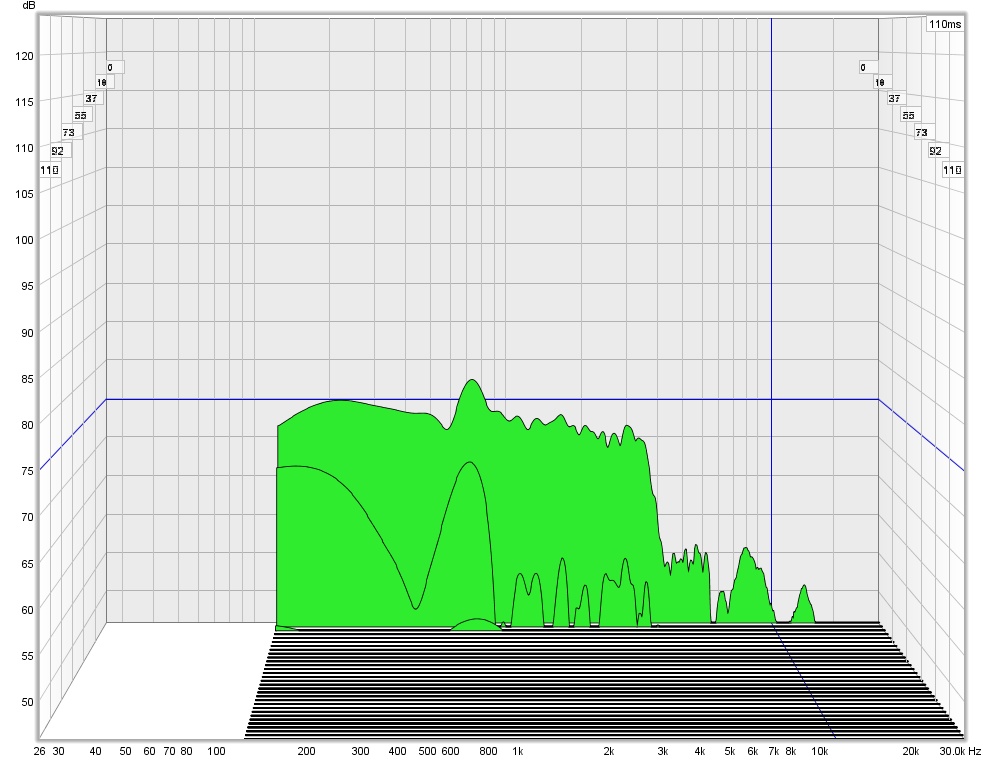The image size is (983, 761).
Task: Click the 10k frequency axis label
Action: pos(820,751)
